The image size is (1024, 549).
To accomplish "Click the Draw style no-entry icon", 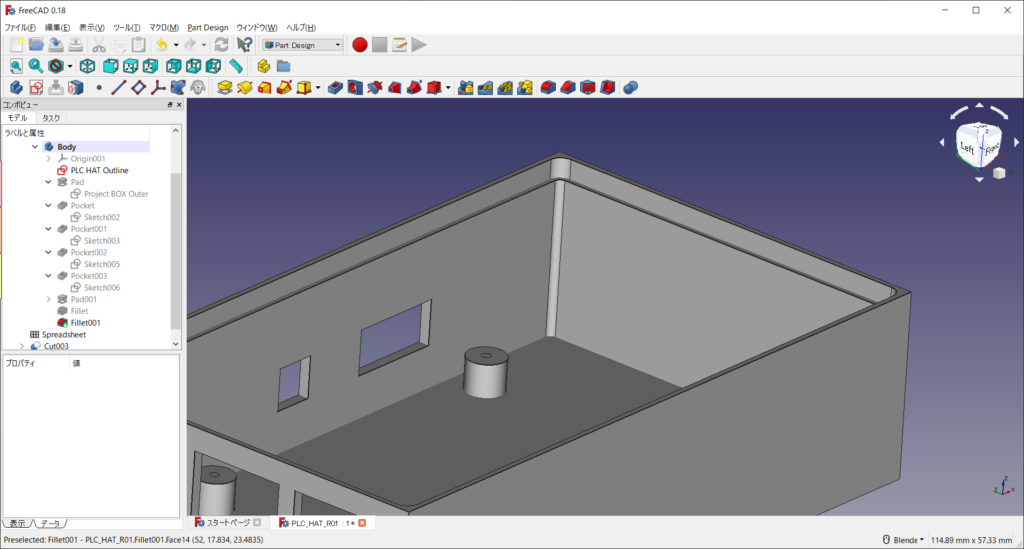I will pyautogui.click(x=57, y=66).
